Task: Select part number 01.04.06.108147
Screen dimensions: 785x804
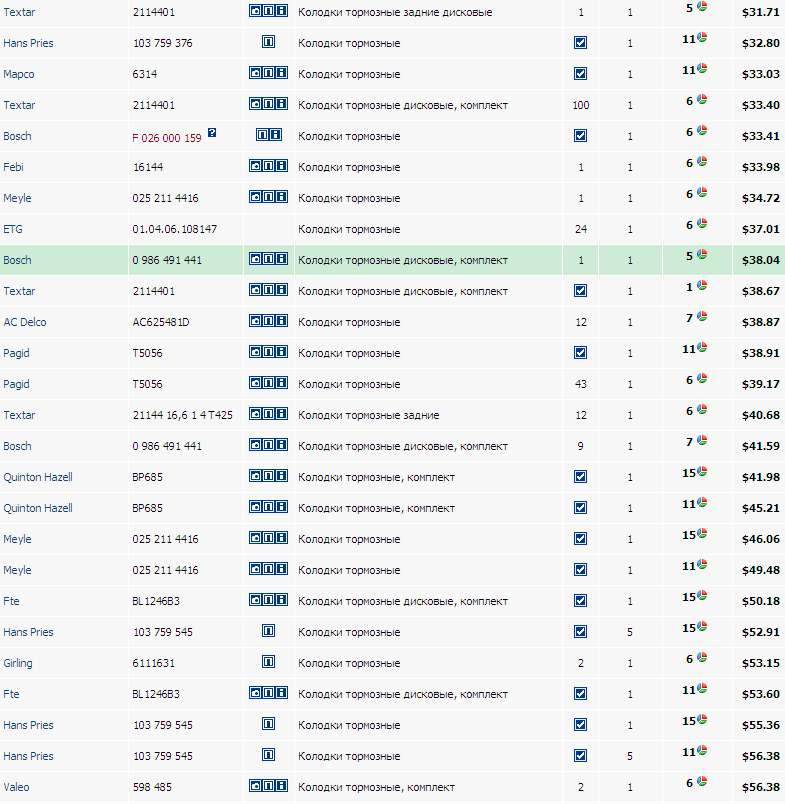Action: (x=175, y=229)
